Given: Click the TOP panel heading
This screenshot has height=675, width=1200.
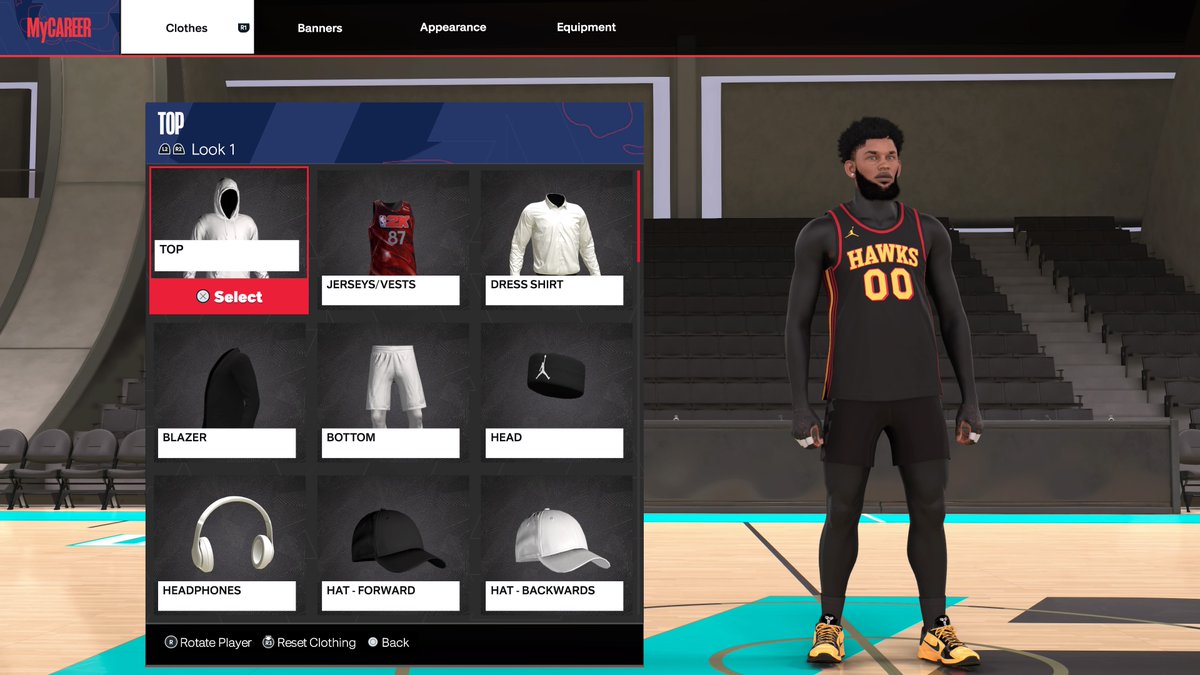Looking at the screenshot, I should coord(170,123).
